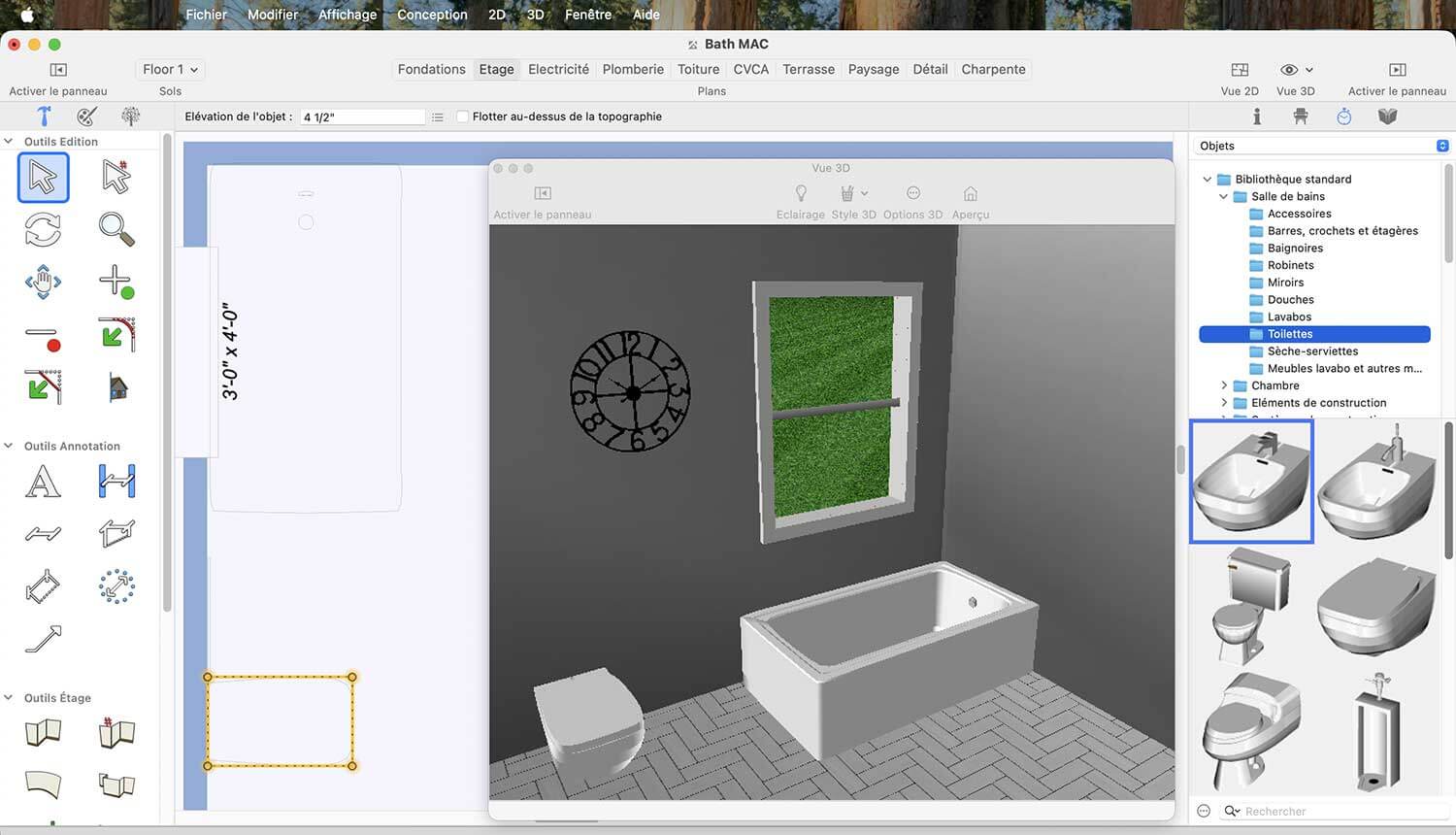
Task: Select the urinal thumbnail in library
Action: (1376, 730)
